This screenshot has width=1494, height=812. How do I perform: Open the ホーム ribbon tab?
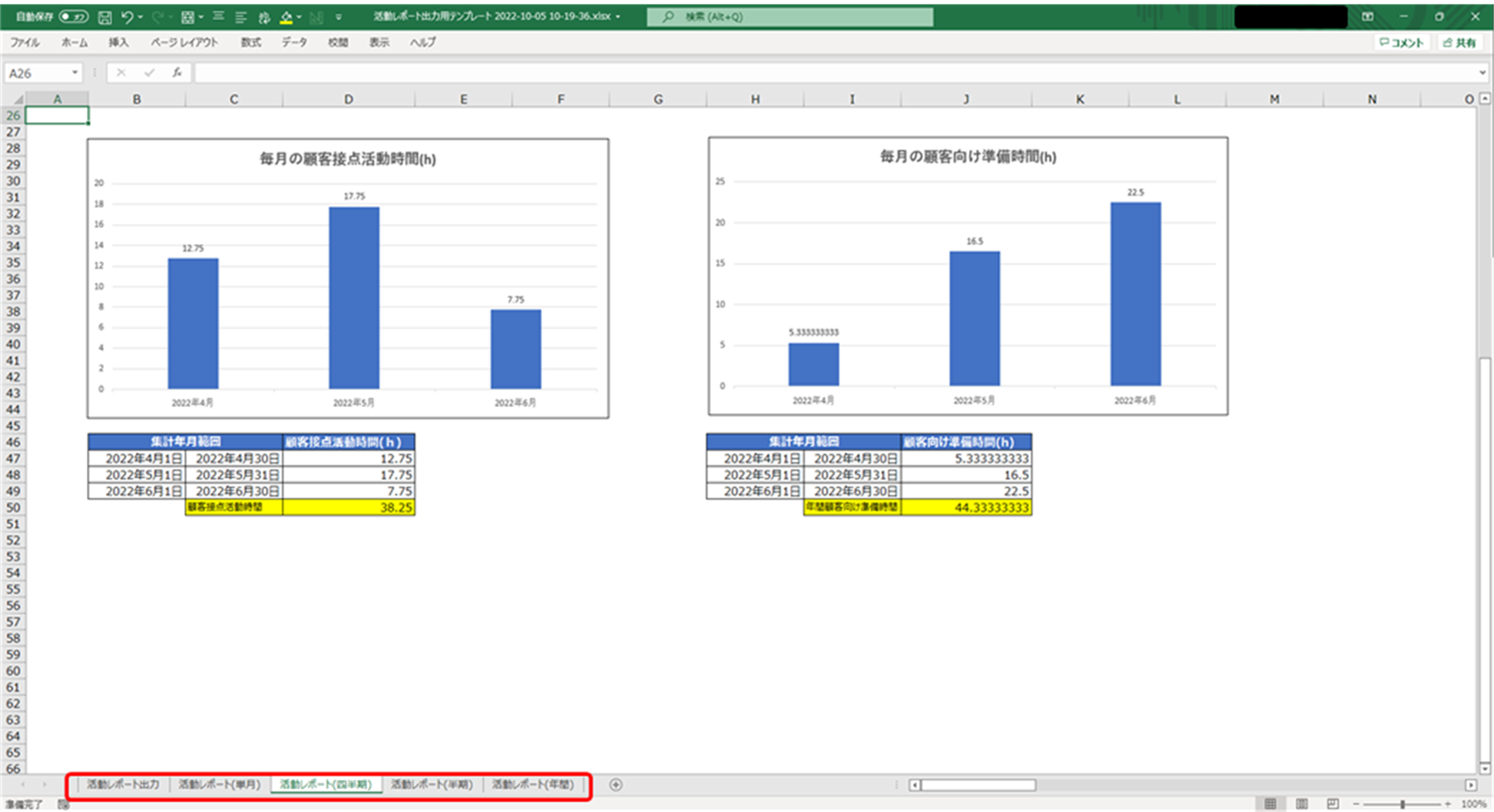point(74,42)
